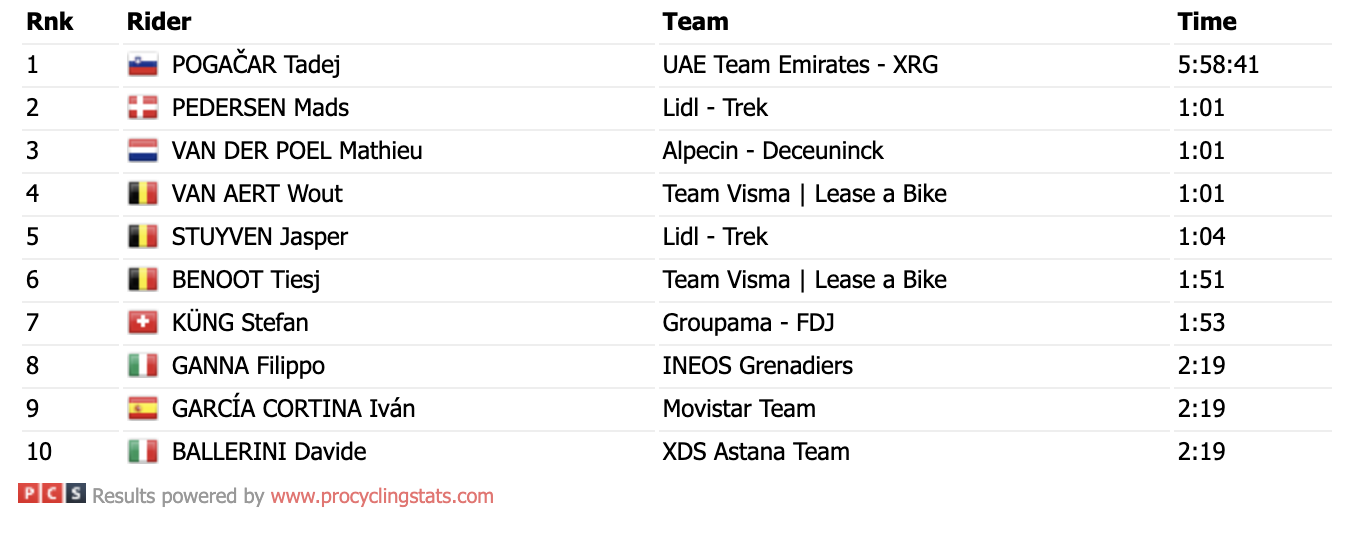This screenshot has height=533, width=1351.
Task: Click the Groupama - FDJ team name
Action: click(748, 323)
